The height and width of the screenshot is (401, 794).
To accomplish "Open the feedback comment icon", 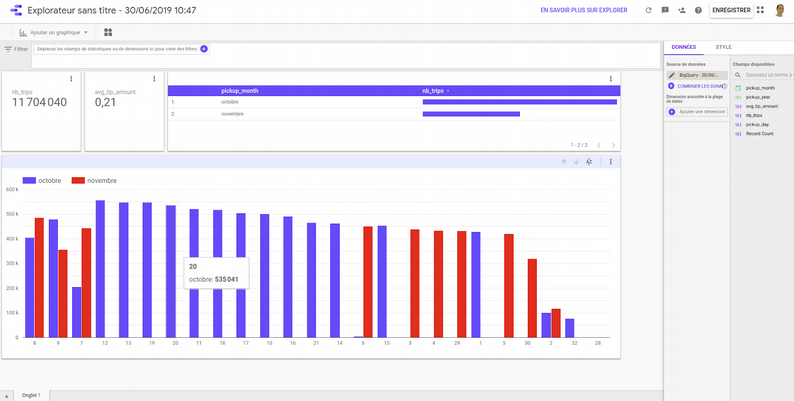I will tap(665, 10).
